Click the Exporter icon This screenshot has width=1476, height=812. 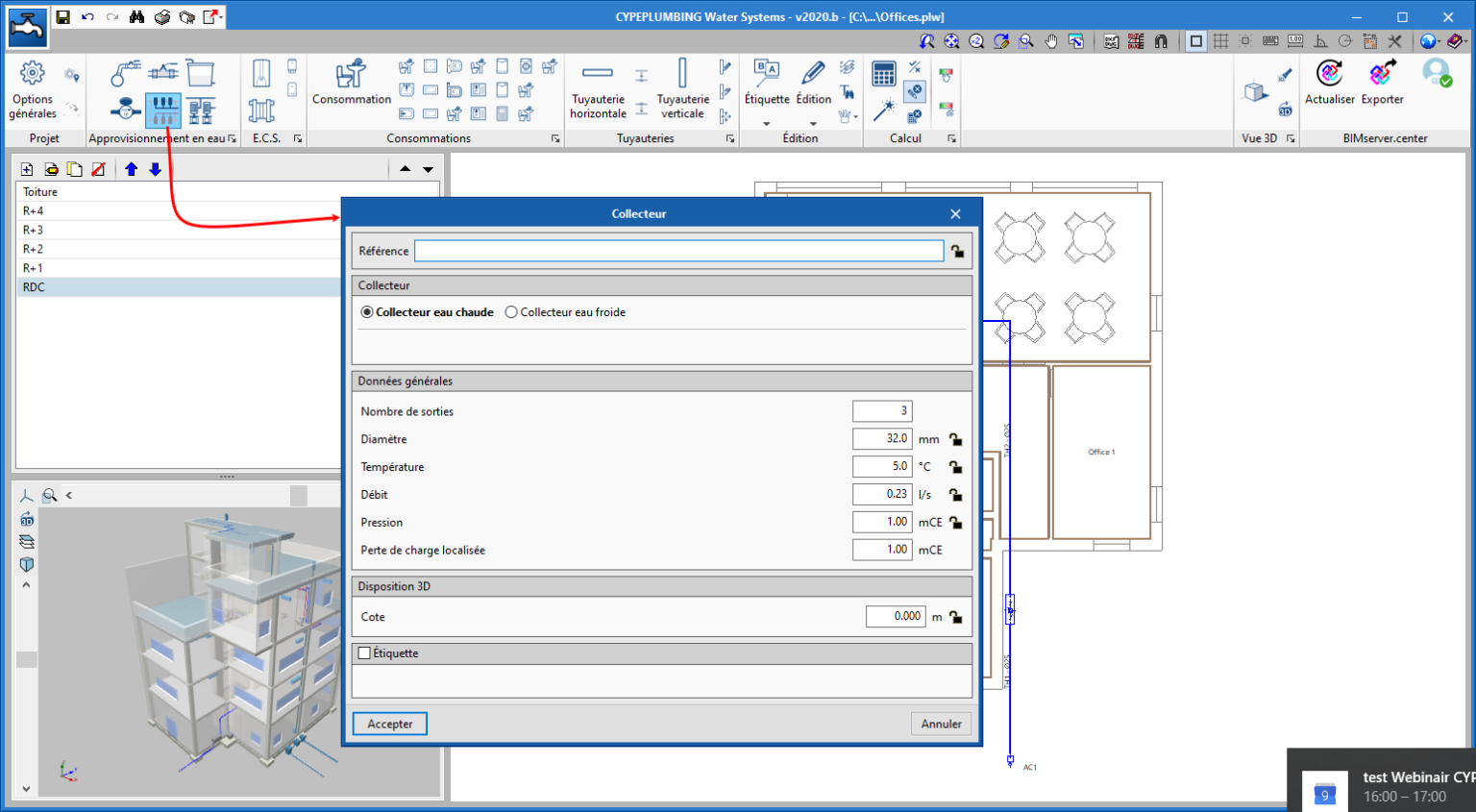click(x=1382, y=74)
